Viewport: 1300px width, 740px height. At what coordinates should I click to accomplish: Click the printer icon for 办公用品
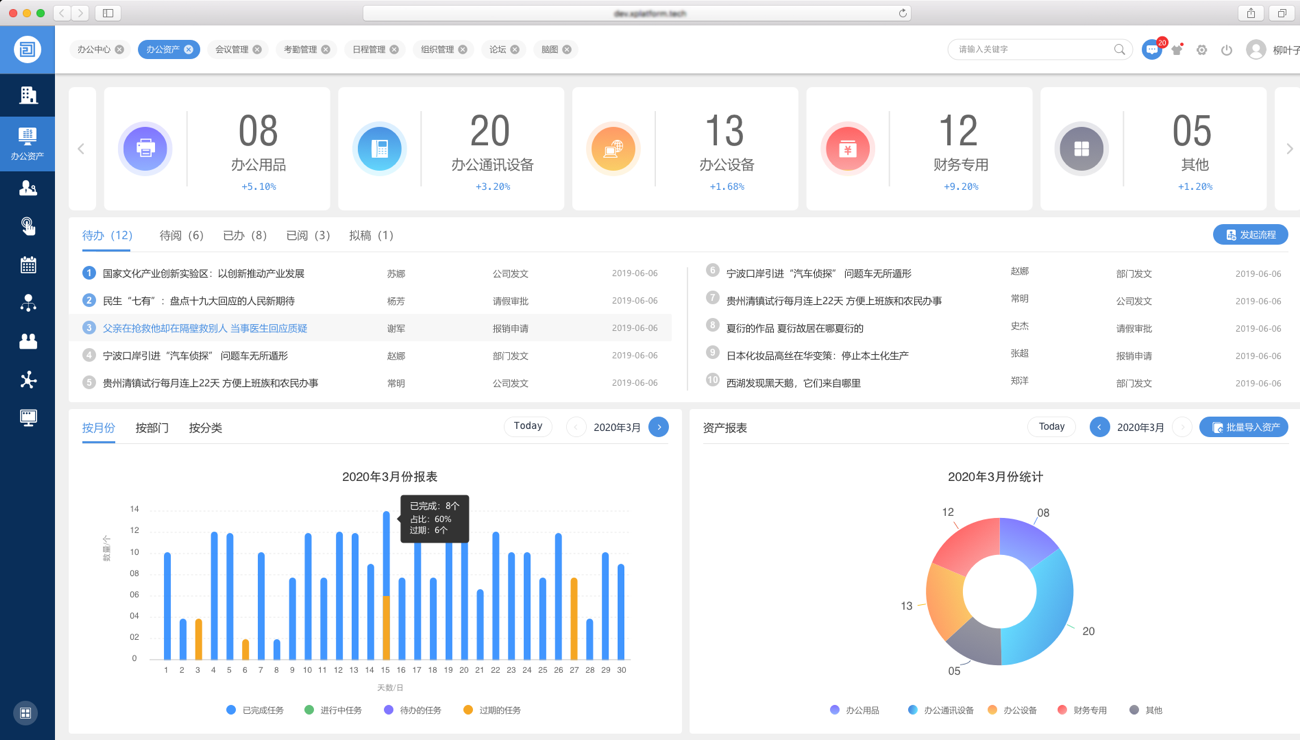point(146,148)
